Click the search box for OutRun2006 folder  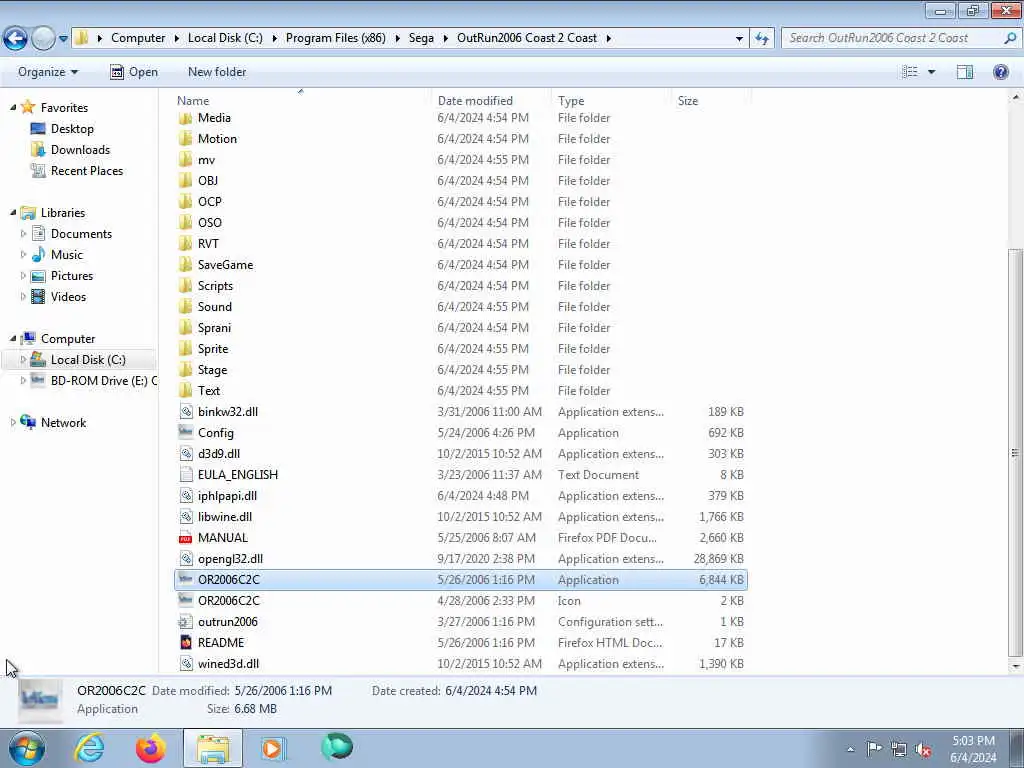[x=901, y=38]
